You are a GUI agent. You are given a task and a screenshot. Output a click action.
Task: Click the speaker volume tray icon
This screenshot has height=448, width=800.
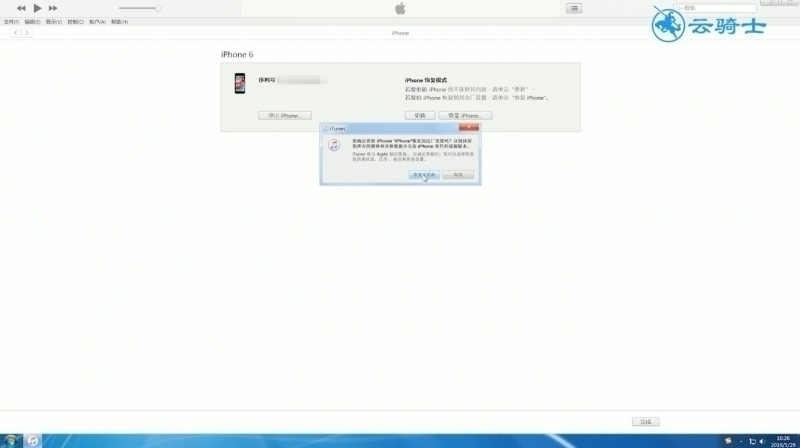762,442
